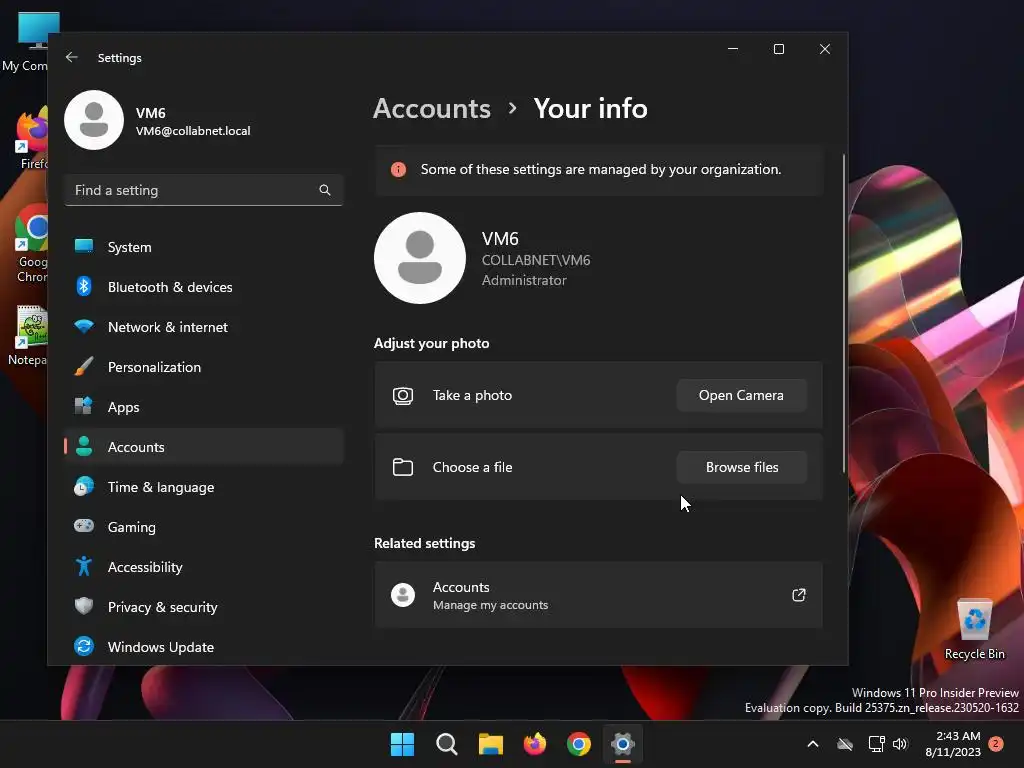The image size is (1024, 768).
Task: Click the person icon in Related settings
Action: 403,595
